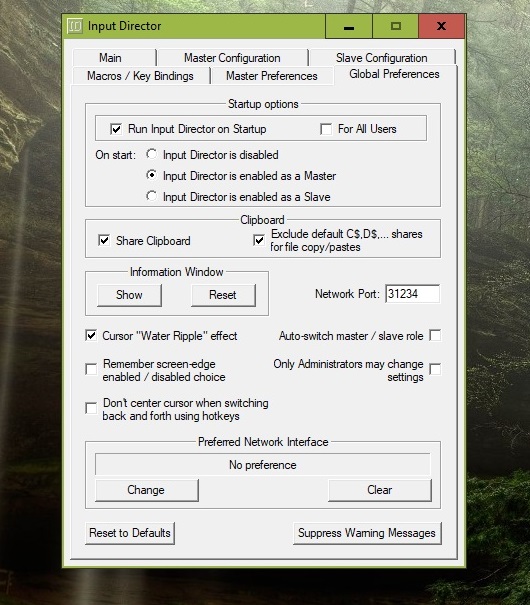The height and width of the screenshot is (605, 530).
Task: Click the Network Port input field
Action: click(x=412, y=294)
